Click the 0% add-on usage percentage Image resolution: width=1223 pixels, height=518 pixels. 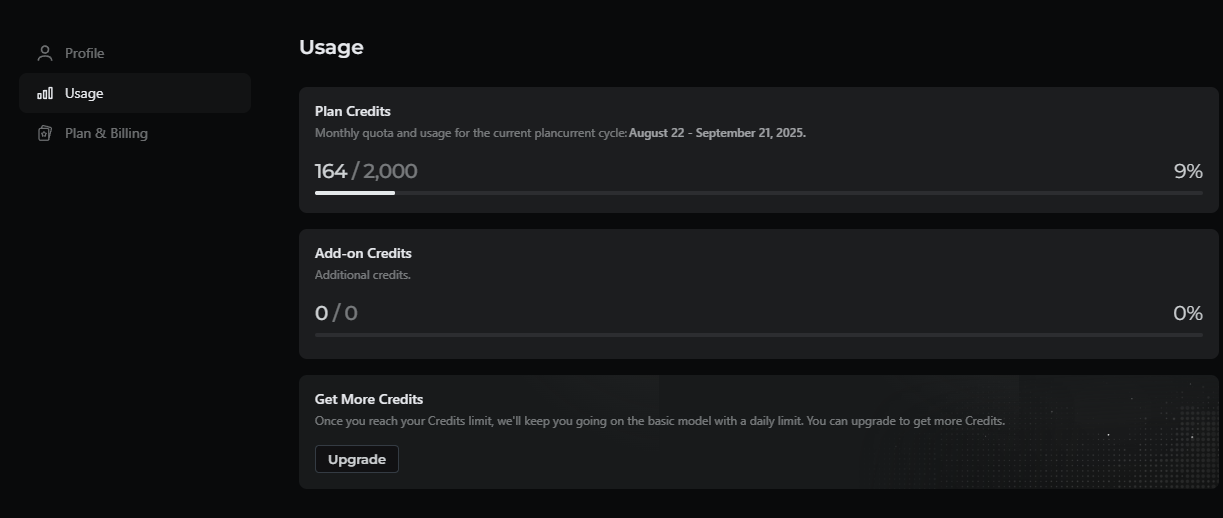tap(1187, 313)
